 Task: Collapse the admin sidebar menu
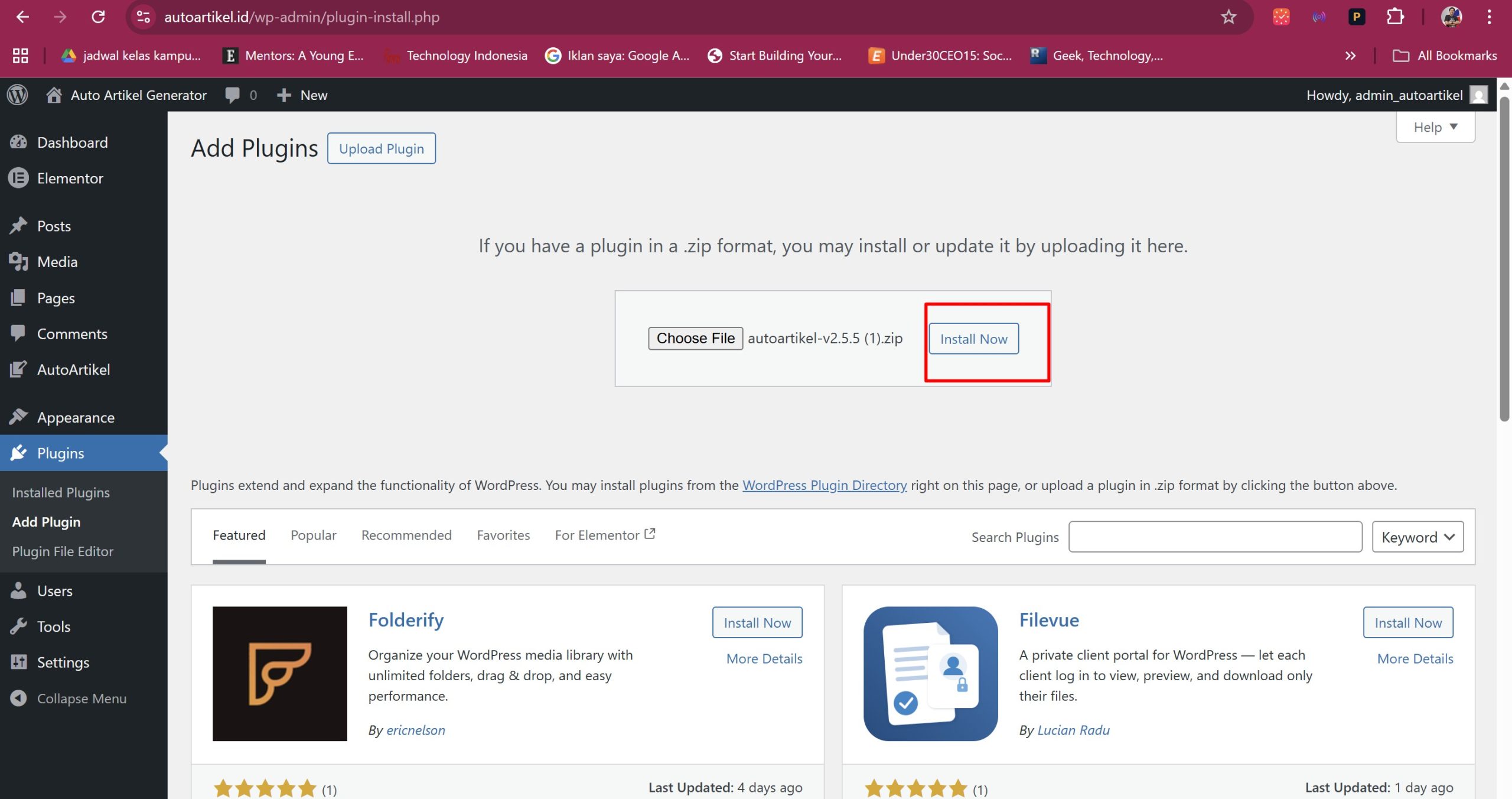coord(69,698)
